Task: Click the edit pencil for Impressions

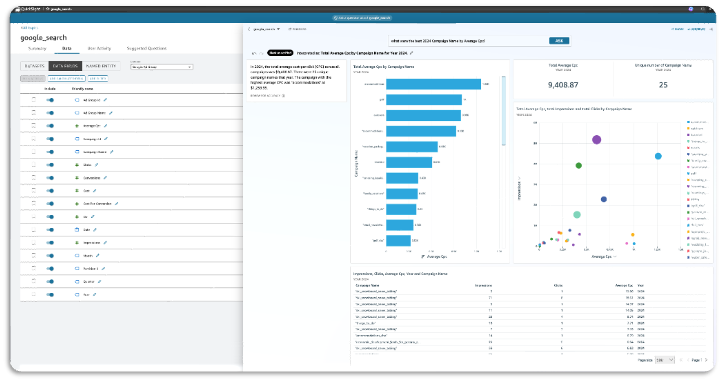Action: [x=105, y=243]
